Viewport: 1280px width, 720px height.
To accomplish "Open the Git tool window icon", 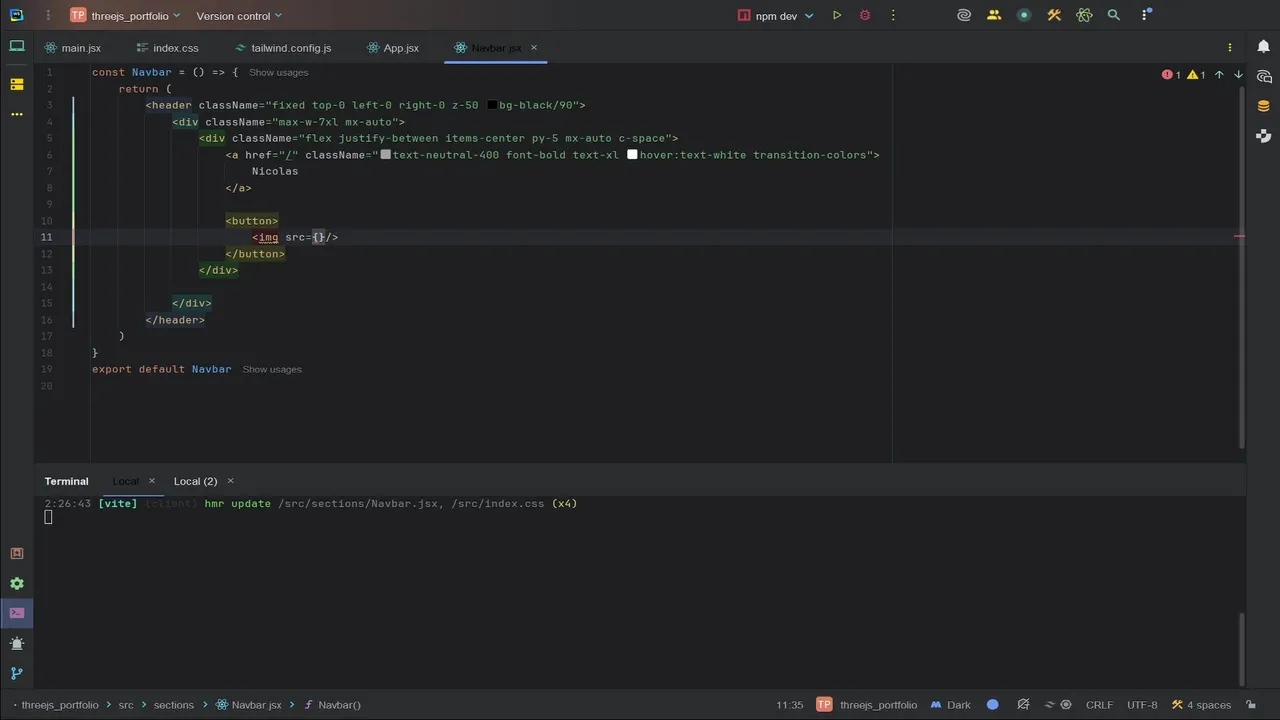I will (x=16, y=673).
